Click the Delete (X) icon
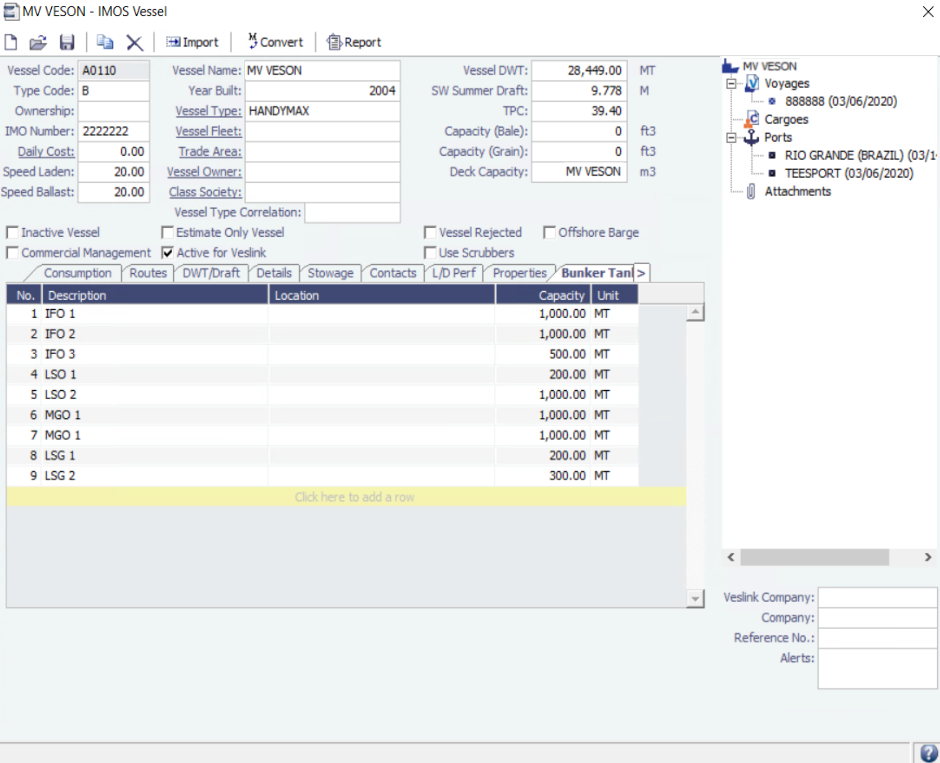Viewport: 940px width, 763px height. [x=132, y=42]
